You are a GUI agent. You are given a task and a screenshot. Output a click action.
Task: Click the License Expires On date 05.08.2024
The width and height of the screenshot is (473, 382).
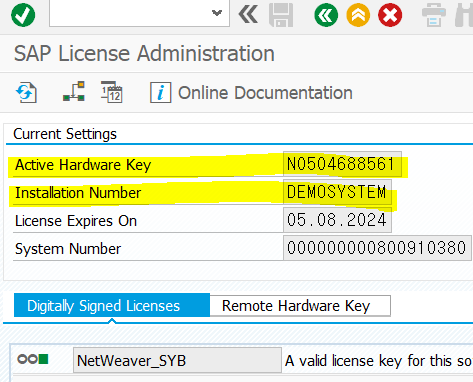click(x=337, y=220)
